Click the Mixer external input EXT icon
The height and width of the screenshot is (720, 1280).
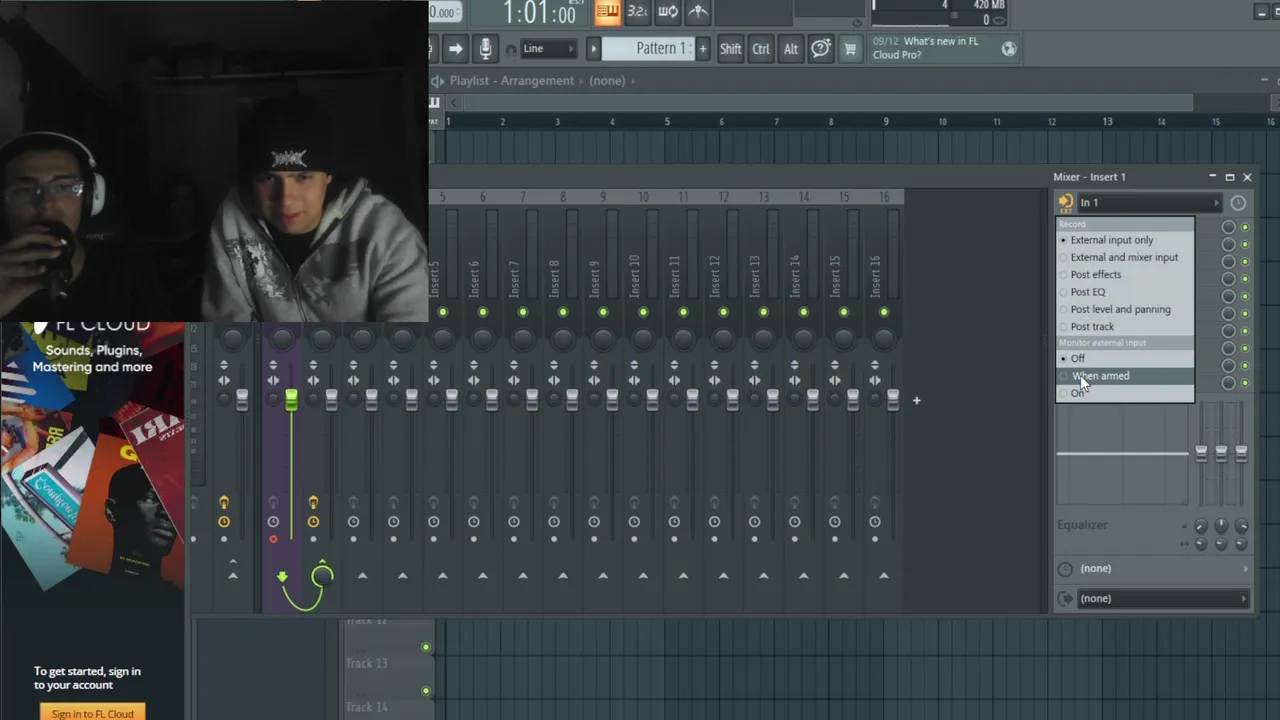pos(1065,202)
